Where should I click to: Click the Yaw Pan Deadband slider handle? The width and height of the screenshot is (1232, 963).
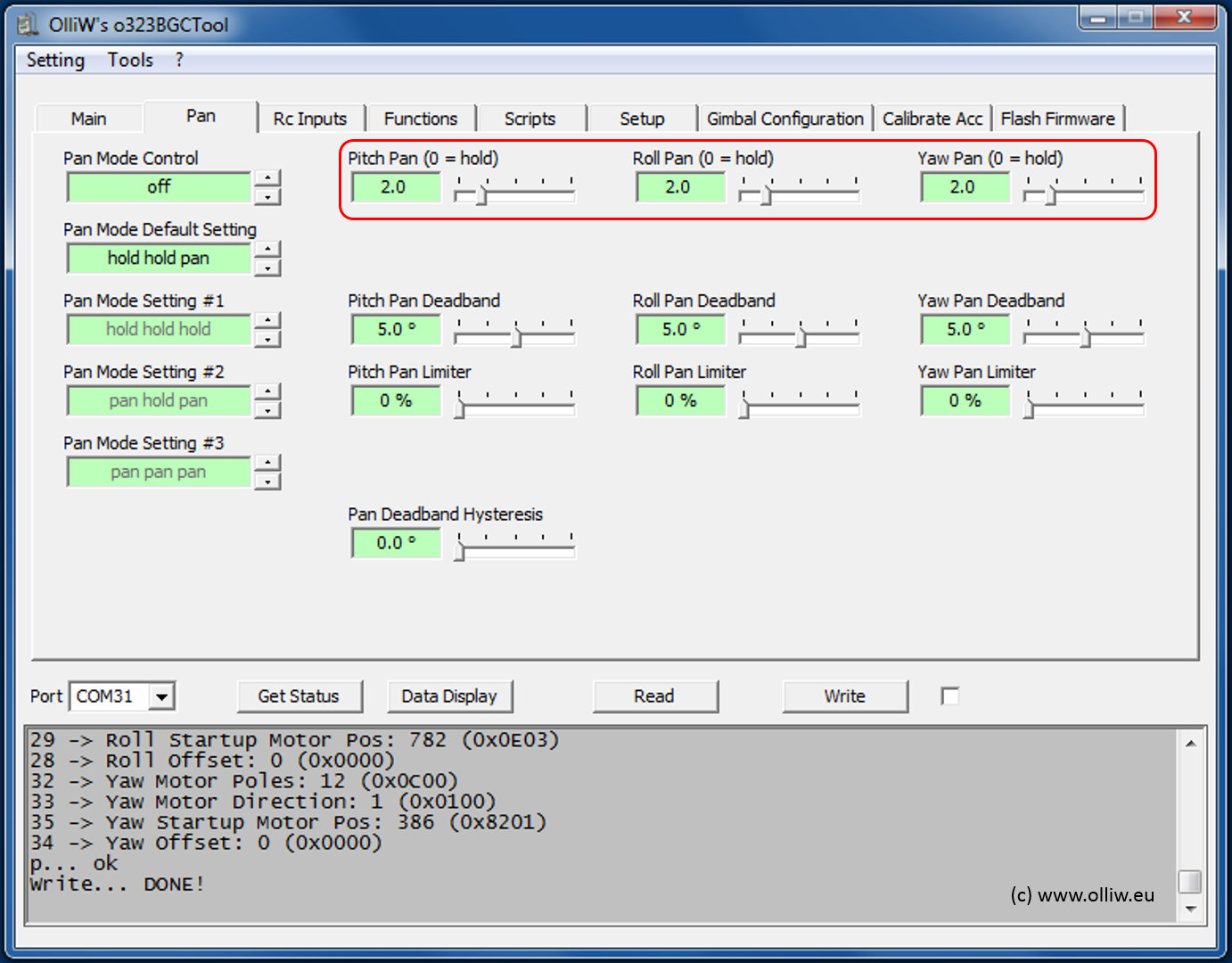click(x=1086, y=337)
